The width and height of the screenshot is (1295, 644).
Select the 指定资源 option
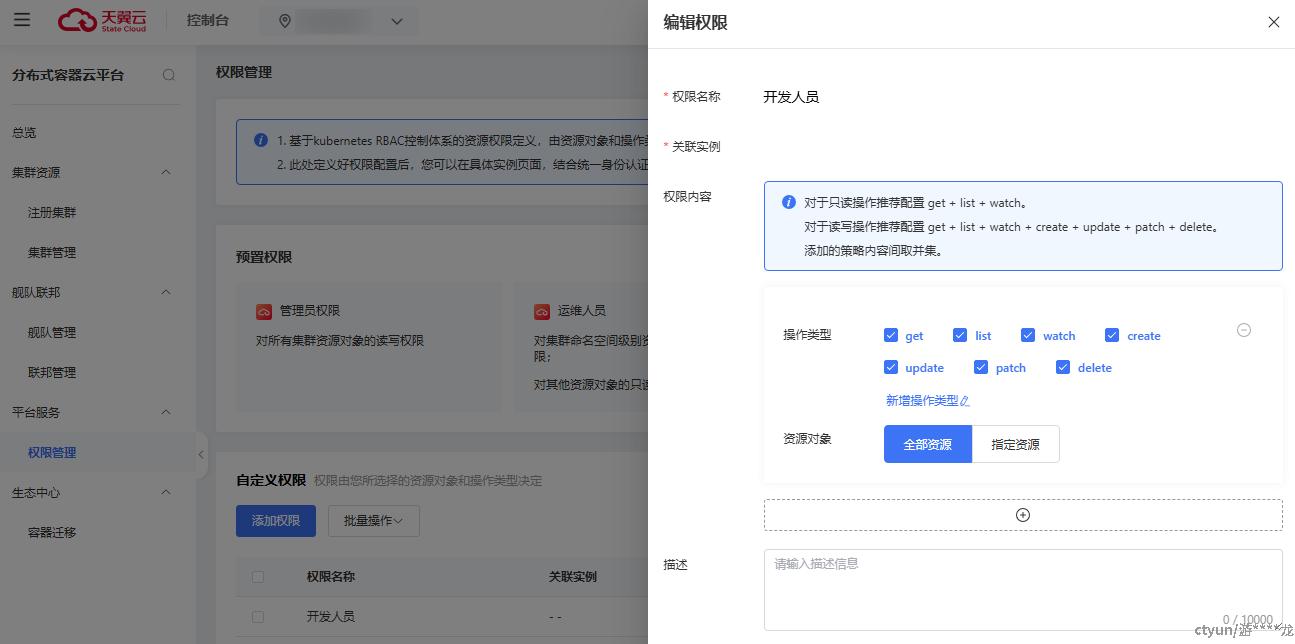pyautogui.click(x=1015, y=444)
